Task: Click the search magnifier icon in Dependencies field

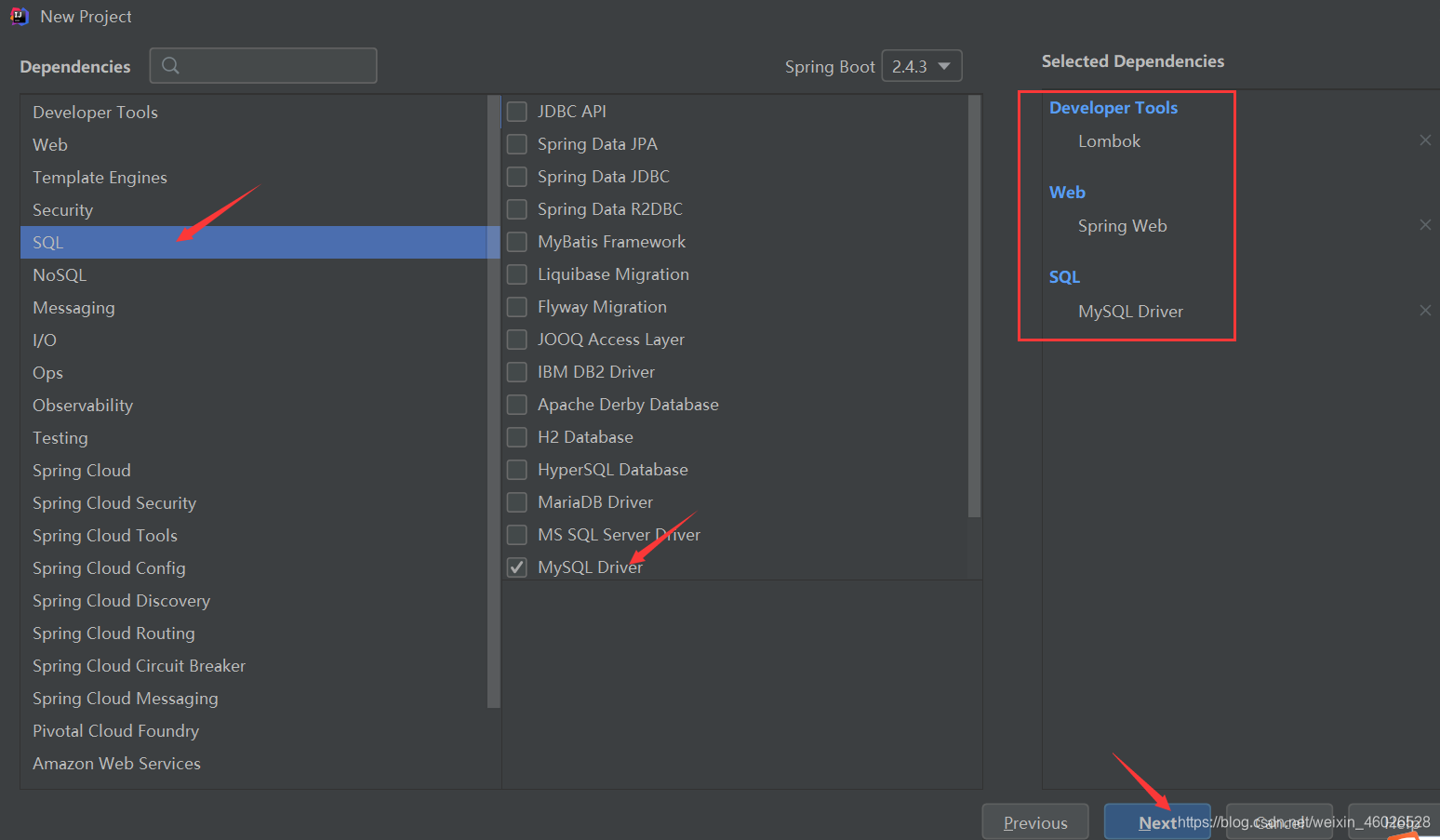Action: click(x=170, y=65)
